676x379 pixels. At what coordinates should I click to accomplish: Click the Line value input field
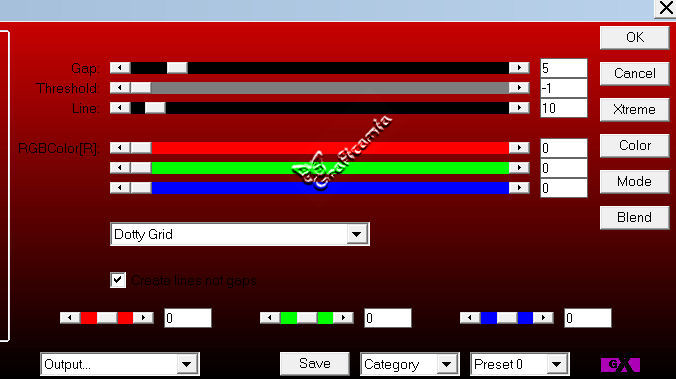tap(564, 108)
